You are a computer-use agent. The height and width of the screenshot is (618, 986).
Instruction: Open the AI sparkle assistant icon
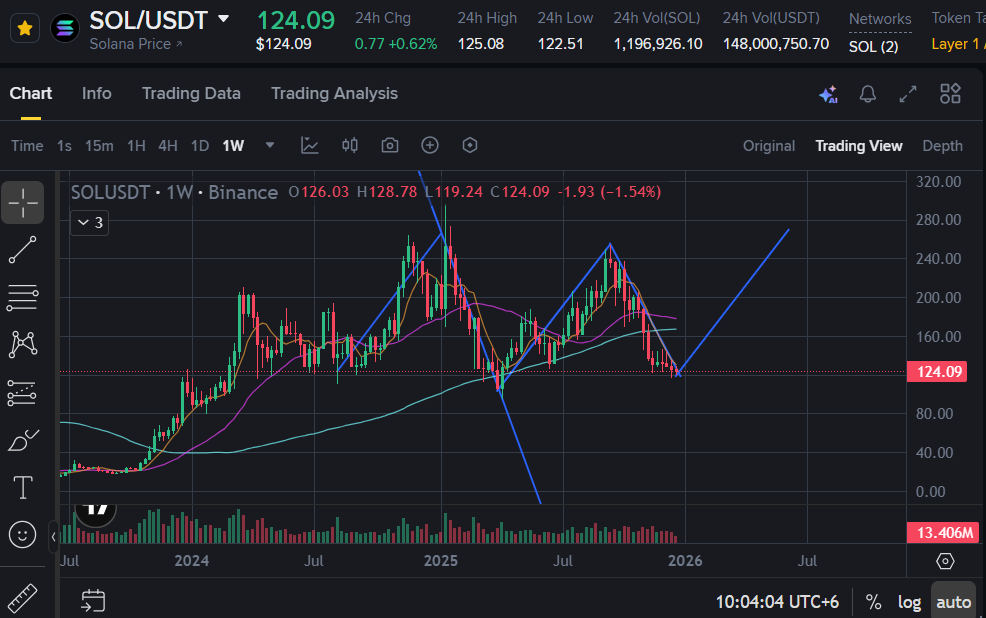(828, 94)
